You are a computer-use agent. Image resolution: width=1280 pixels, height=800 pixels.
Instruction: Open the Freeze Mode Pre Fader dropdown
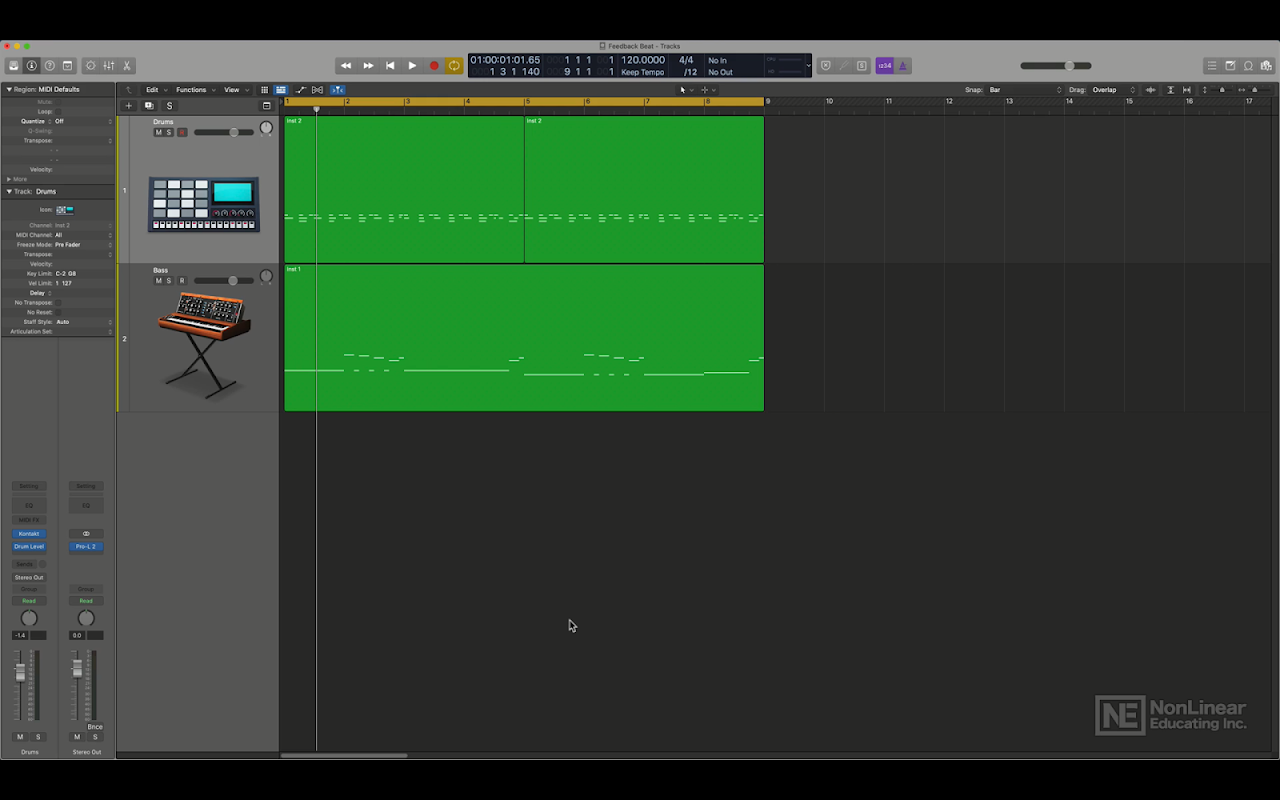click(x=83, y=244)
